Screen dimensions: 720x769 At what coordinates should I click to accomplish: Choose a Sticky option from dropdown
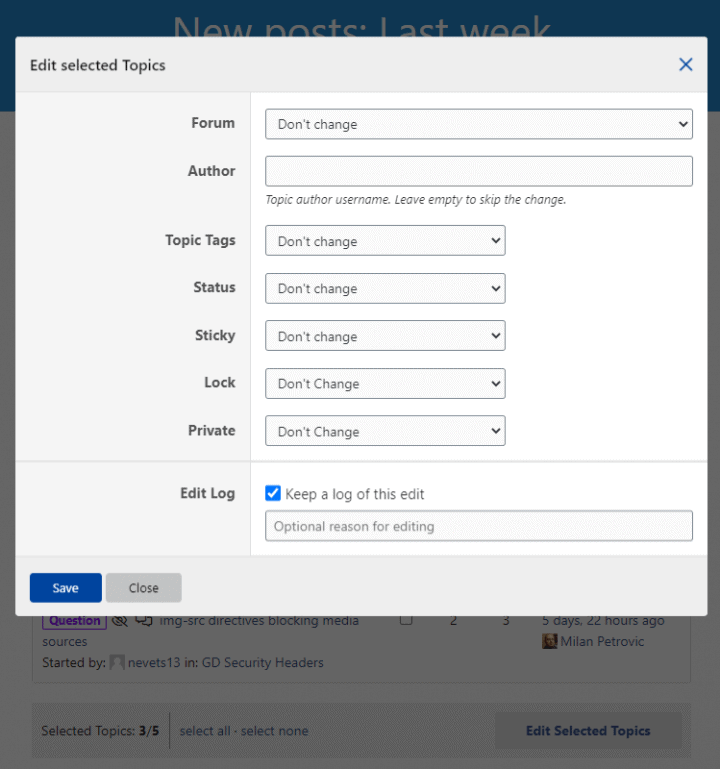[385, 335]
